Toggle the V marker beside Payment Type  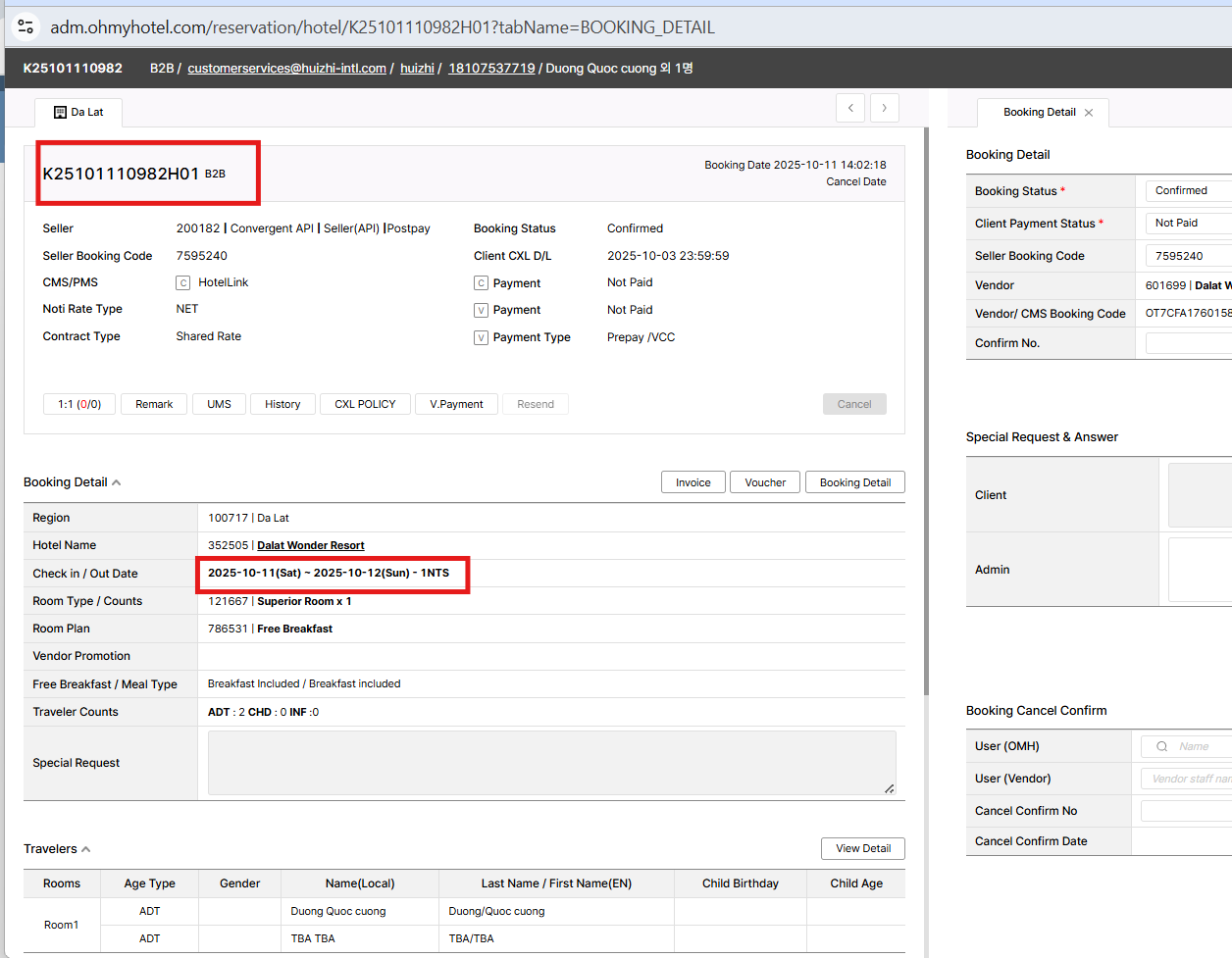tap(481, 337)
